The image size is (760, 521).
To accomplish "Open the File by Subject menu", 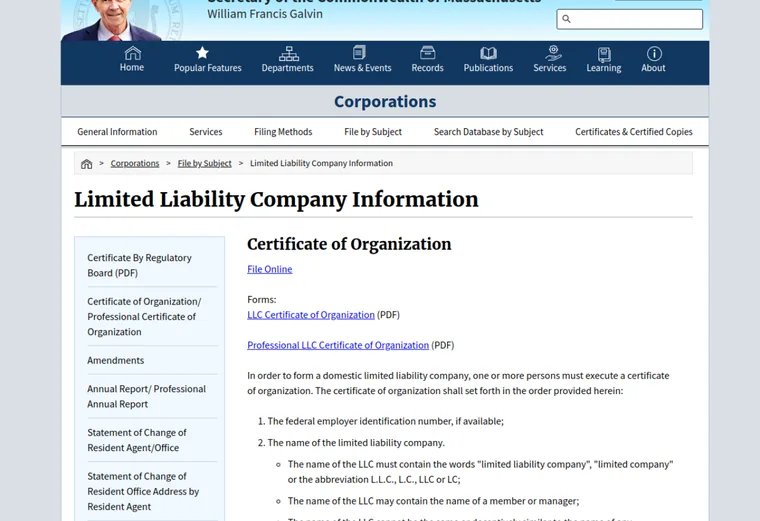I will [x=373, y=132].
